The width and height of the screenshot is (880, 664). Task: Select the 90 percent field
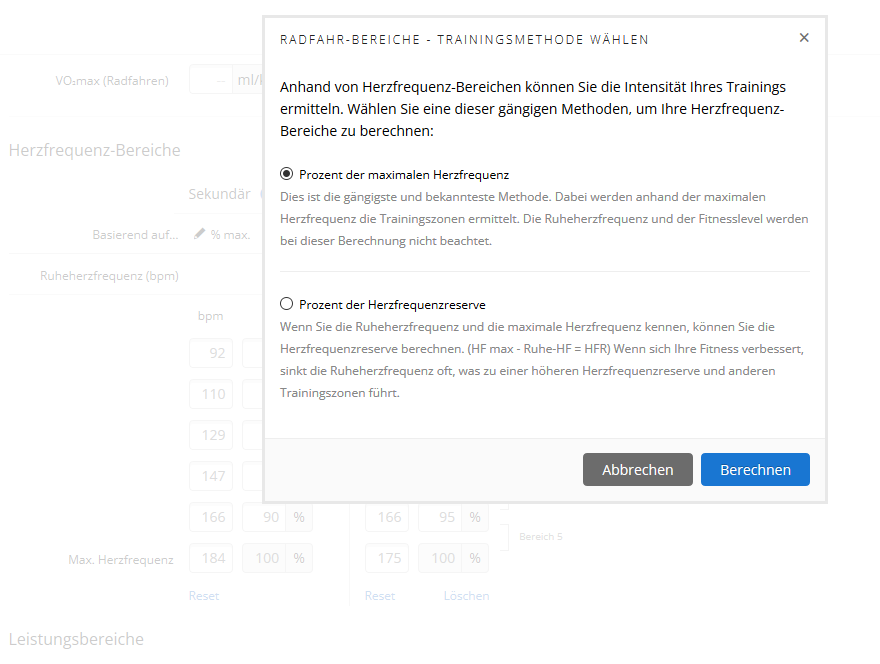265,517
